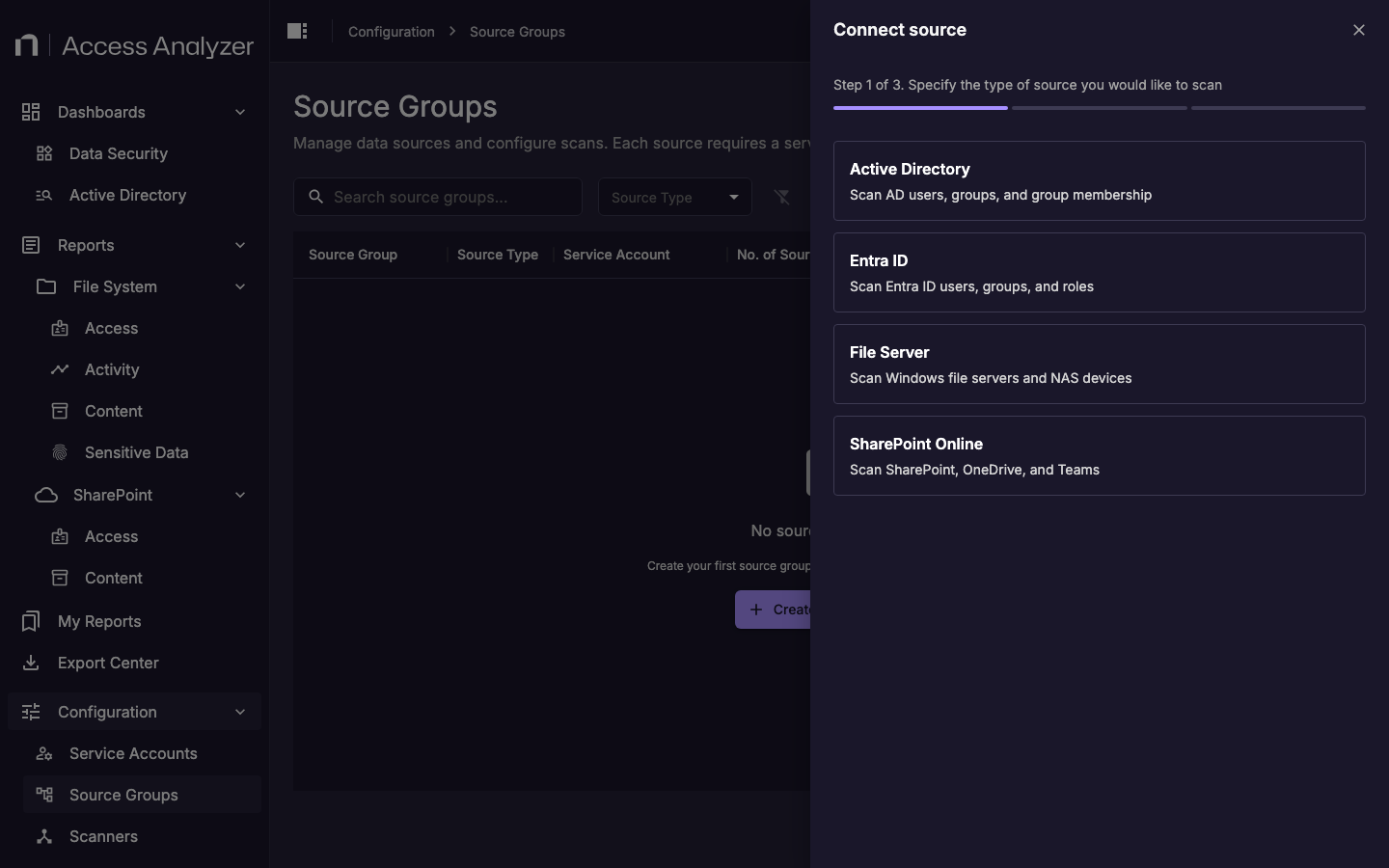Select Entra ID to scan users and roles
This screenshot has width=1389, height=868.
tap(1099, 272)
